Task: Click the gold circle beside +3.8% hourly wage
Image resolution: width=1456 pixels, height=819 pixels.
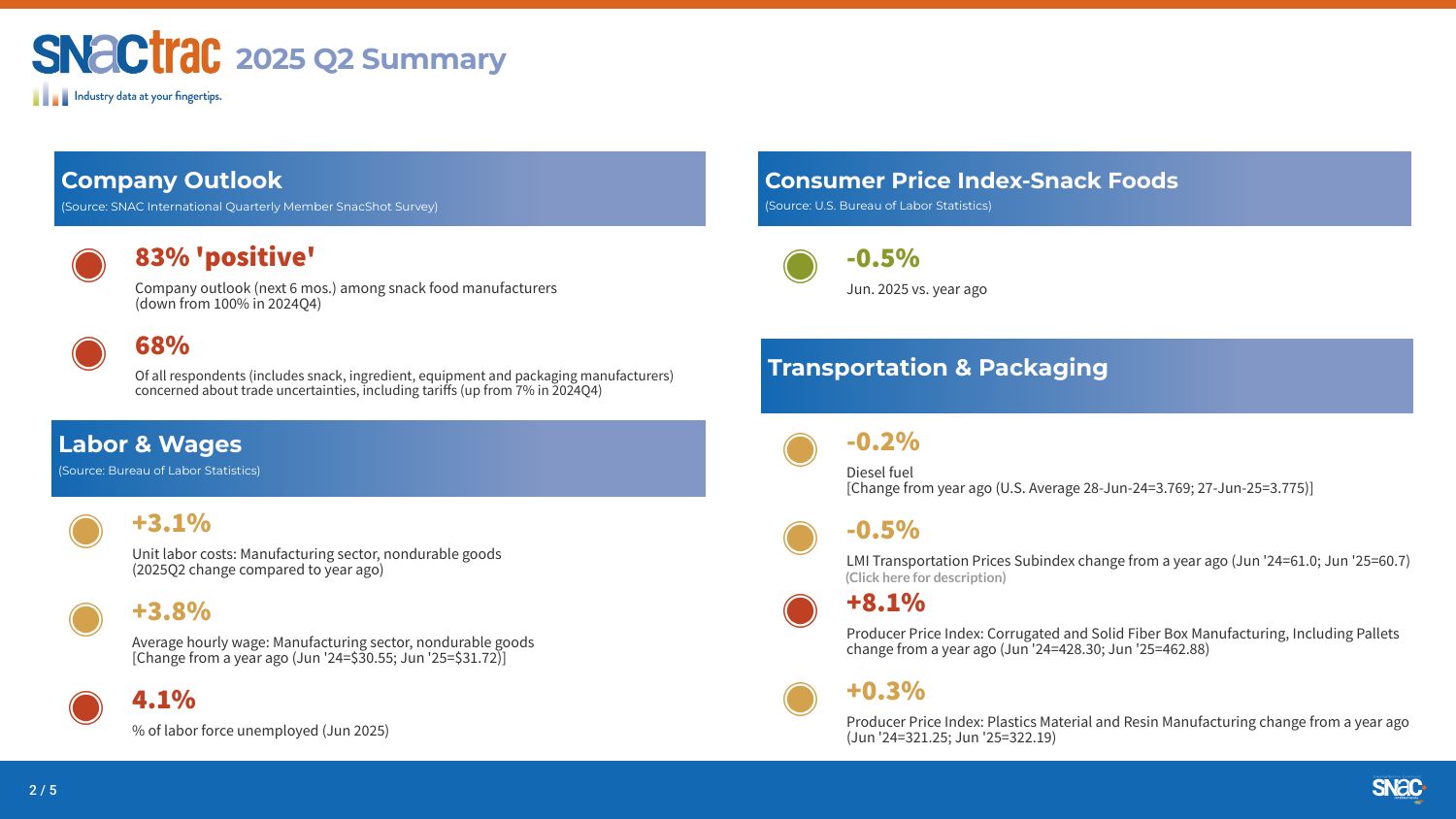Action: (85, 619)
